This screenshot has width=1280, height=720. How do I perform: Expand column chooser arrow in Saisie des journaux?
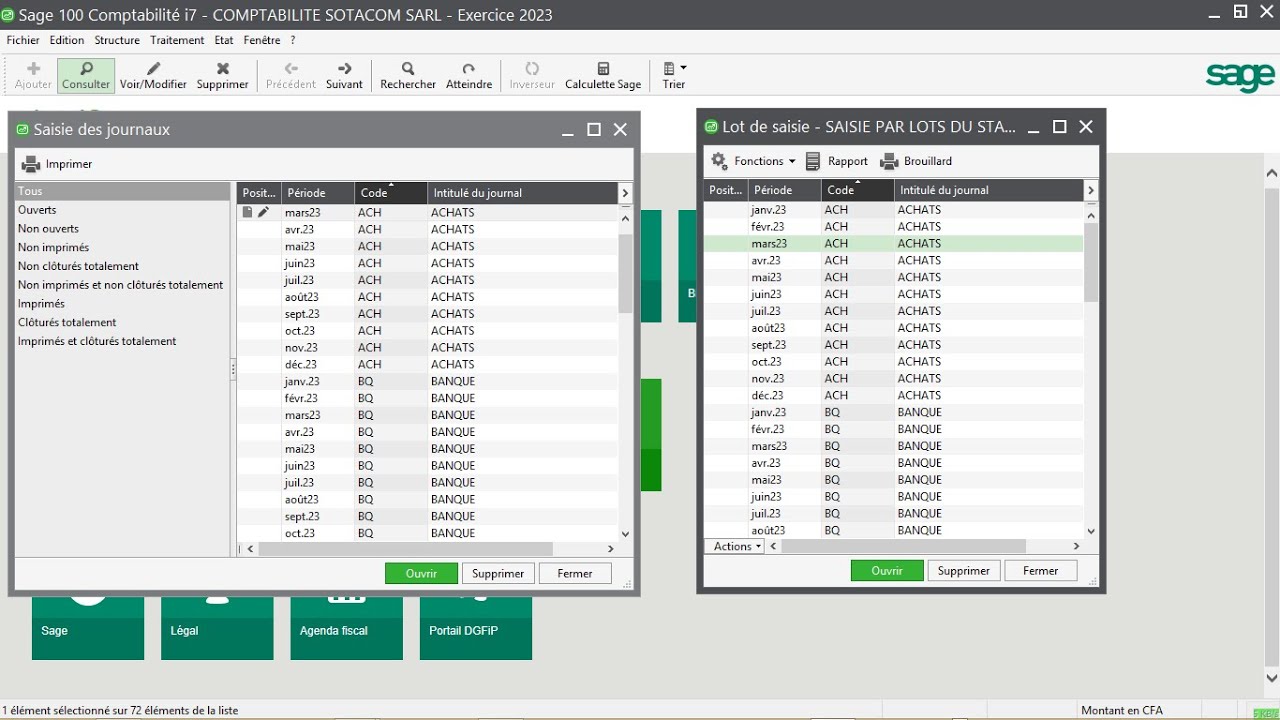pos(626,193)
